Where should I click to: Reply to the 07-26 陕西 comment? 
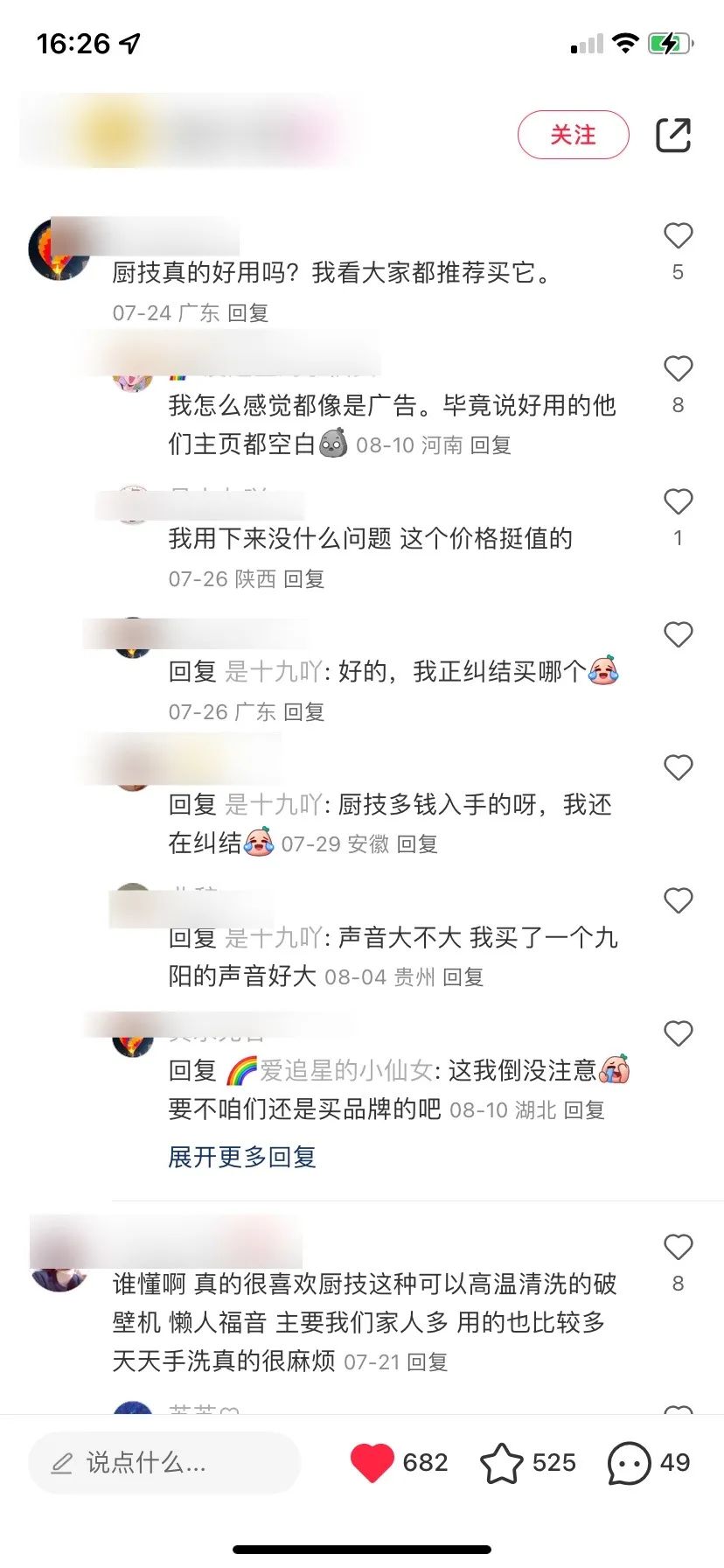(304, 579)
